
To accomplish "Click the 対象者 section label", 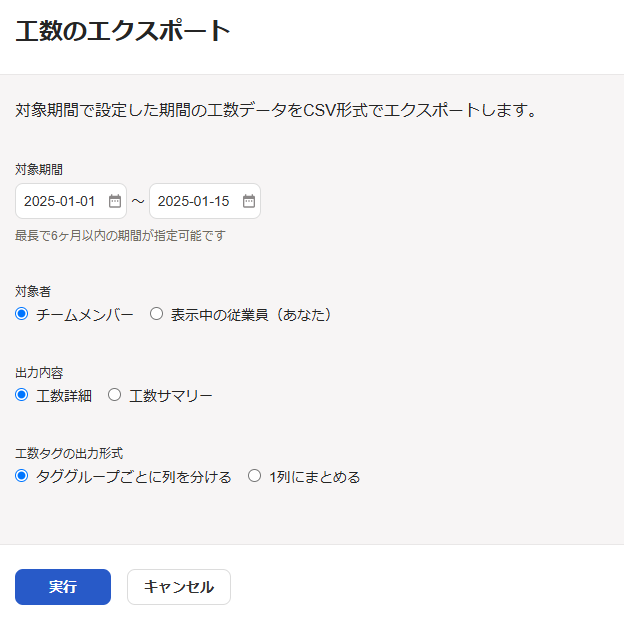I will (x=33, y=291).
